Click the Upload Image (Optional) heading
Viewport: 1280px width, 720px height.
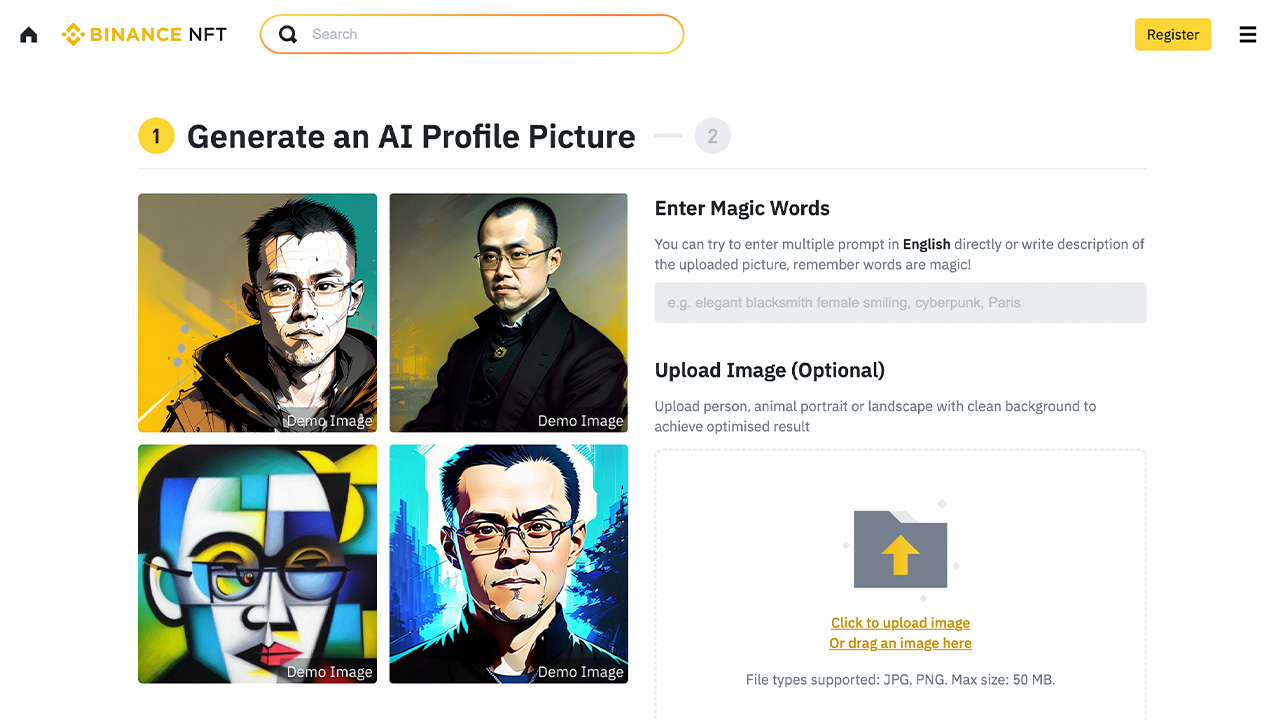770,370
